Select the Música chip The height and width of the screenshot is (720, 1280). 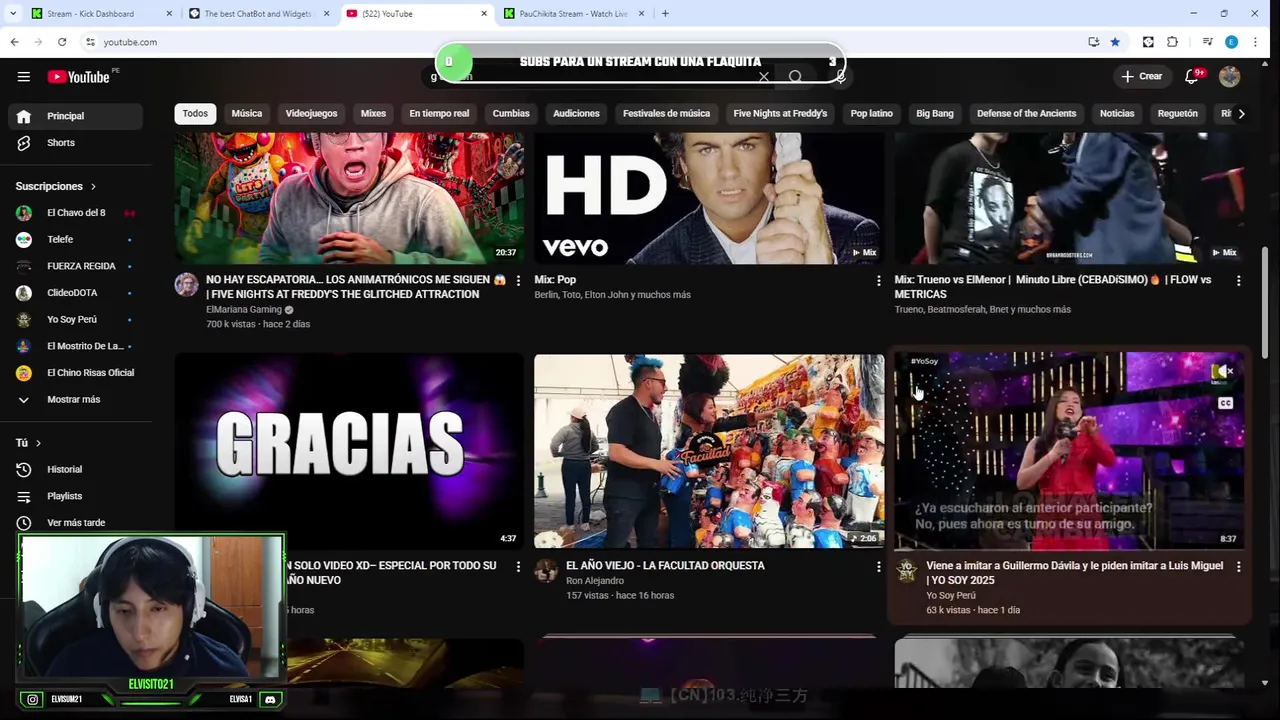[247, 114]
